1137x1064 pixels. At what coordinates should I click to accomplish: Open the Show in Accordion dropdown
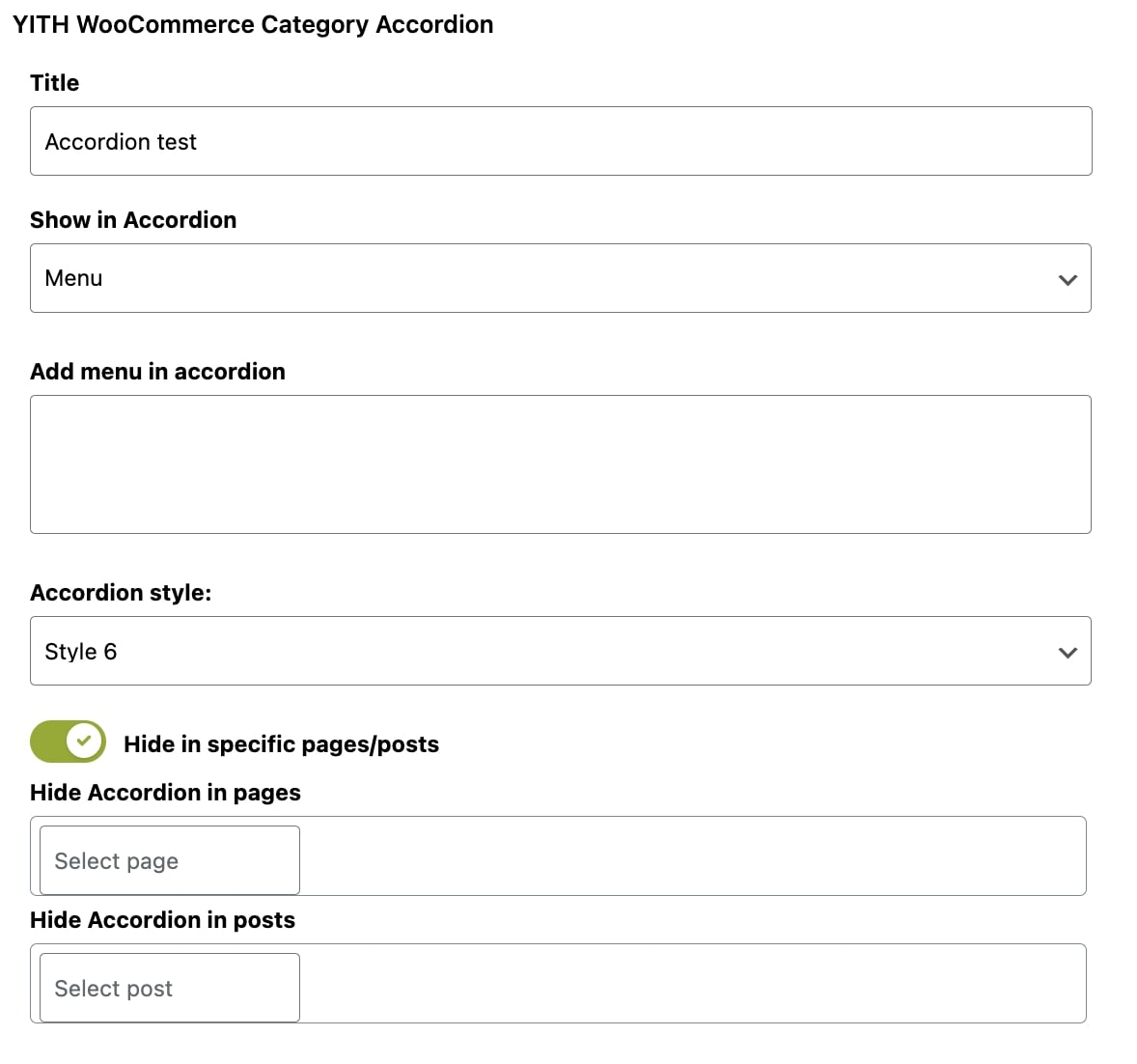(x=560, y=278)
